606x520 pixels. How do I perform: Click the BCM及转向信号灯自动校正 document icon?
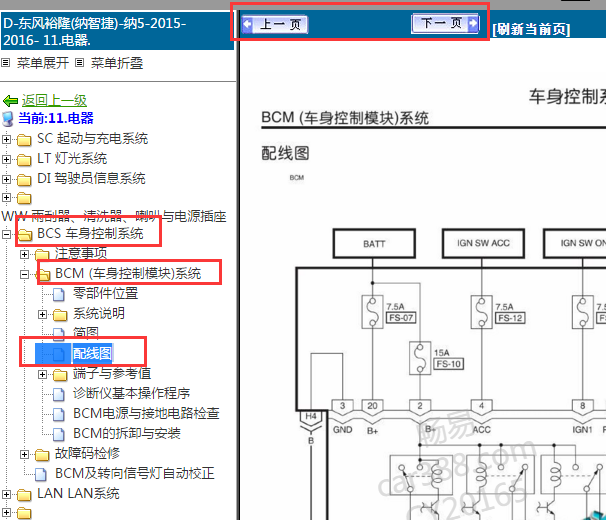(x=41, y=474)
